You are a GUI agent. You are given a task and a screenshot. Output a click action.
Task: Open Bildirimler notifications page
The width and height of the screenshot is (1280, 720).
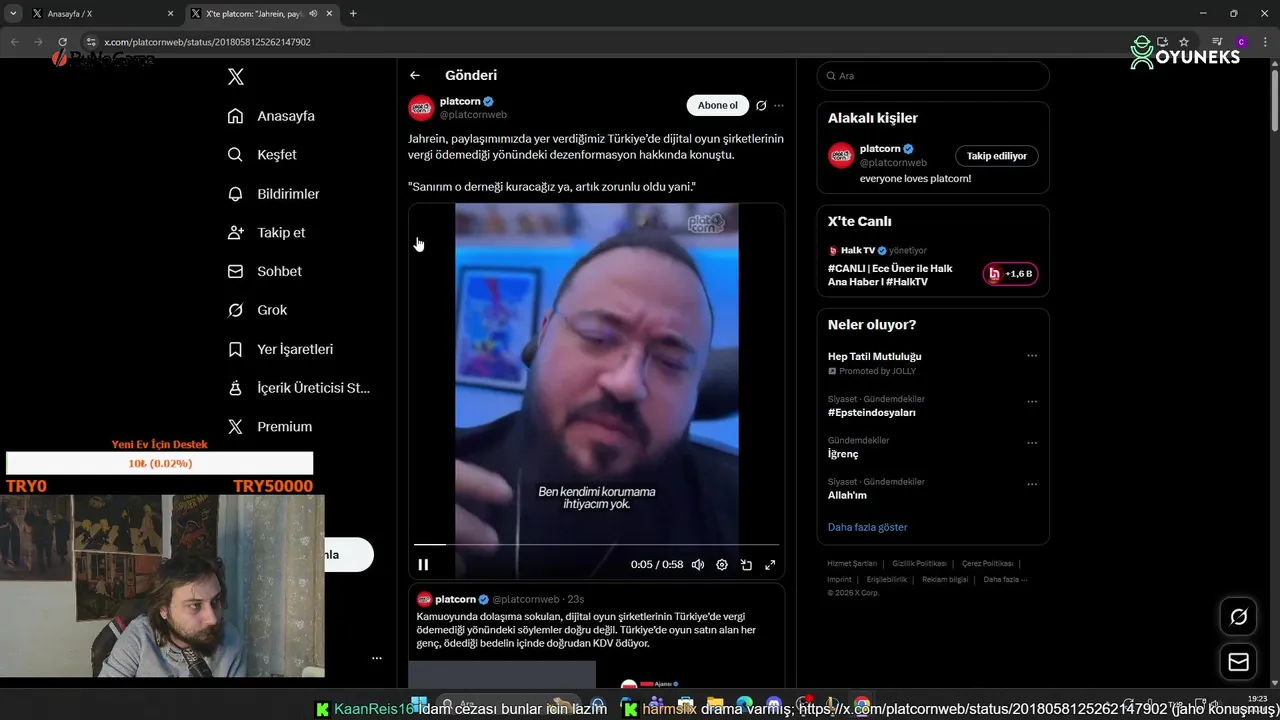273,194
